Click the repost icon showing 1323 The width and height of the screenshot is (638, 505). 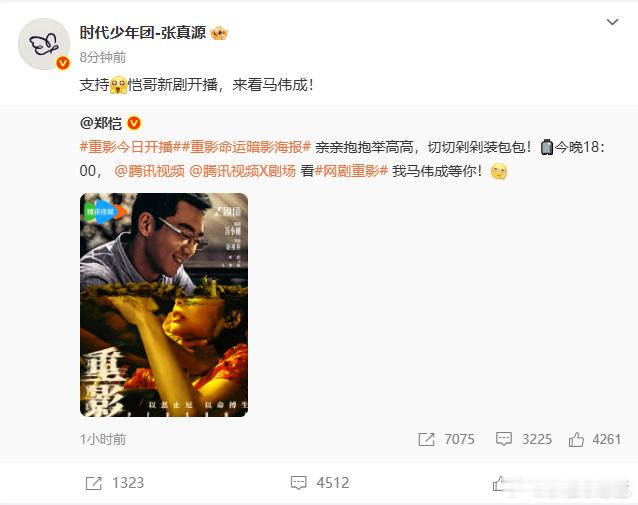click(94, 483)
